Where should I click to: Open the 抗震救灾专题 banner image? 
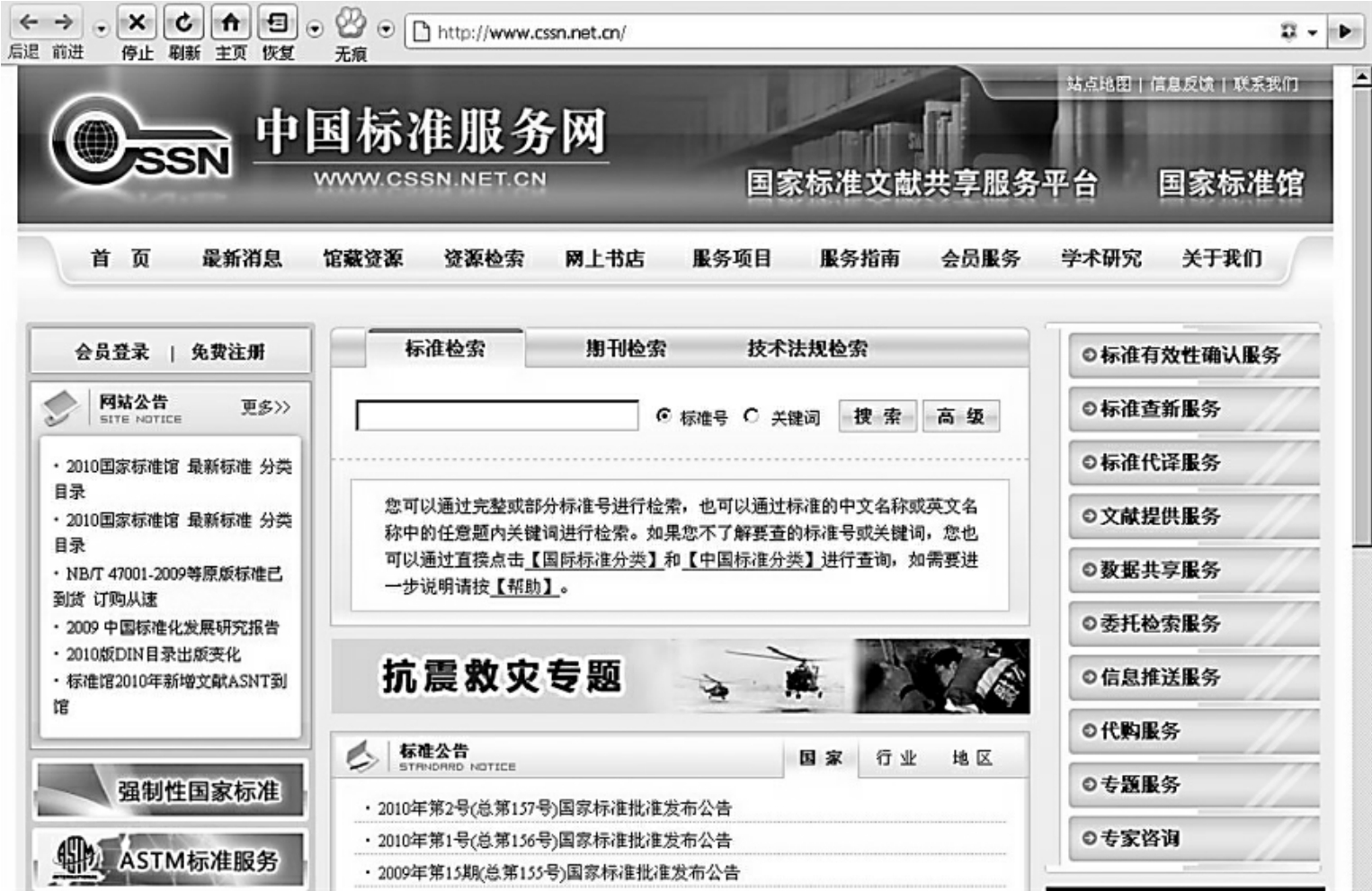click(681, 676)
